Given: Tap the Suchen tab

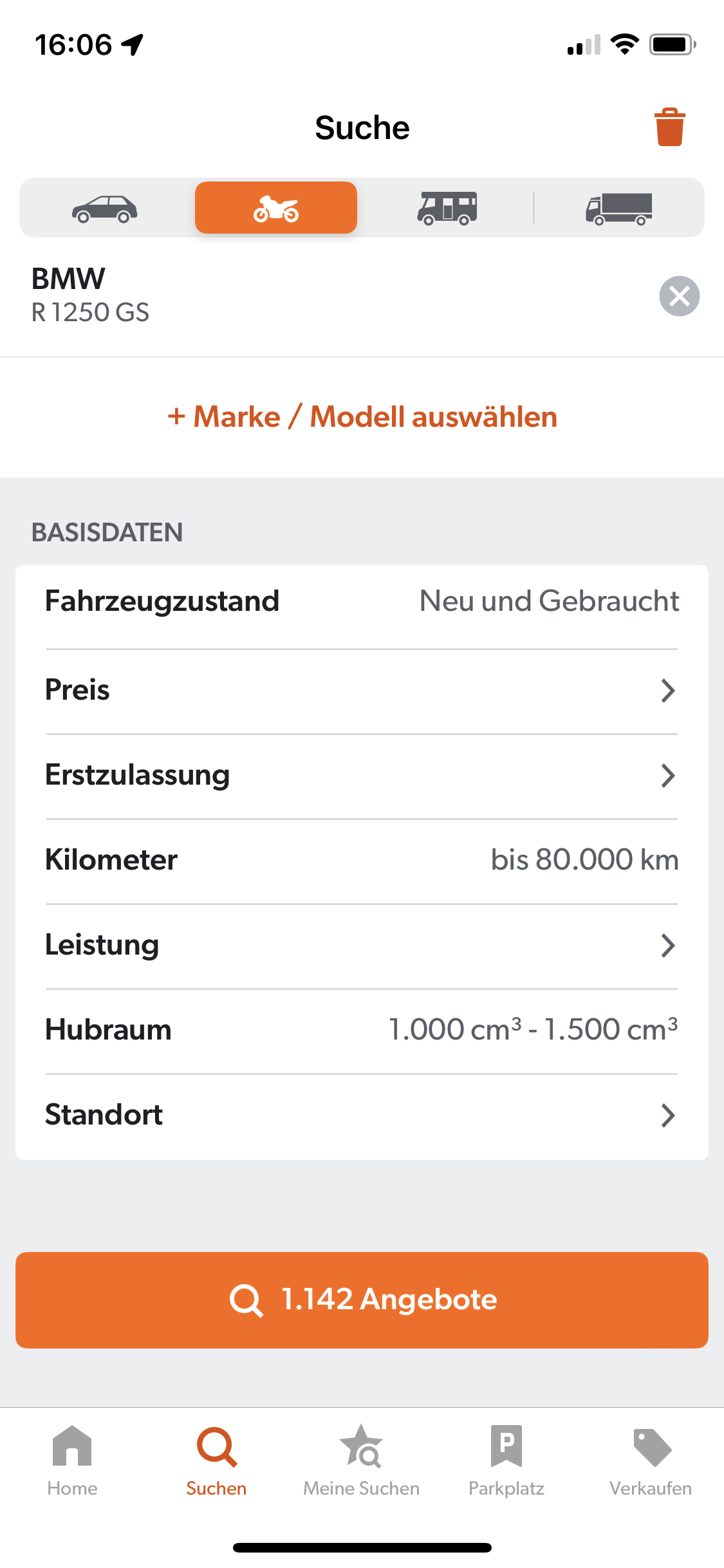Looking at the screenshot, I should [216, 1462].
